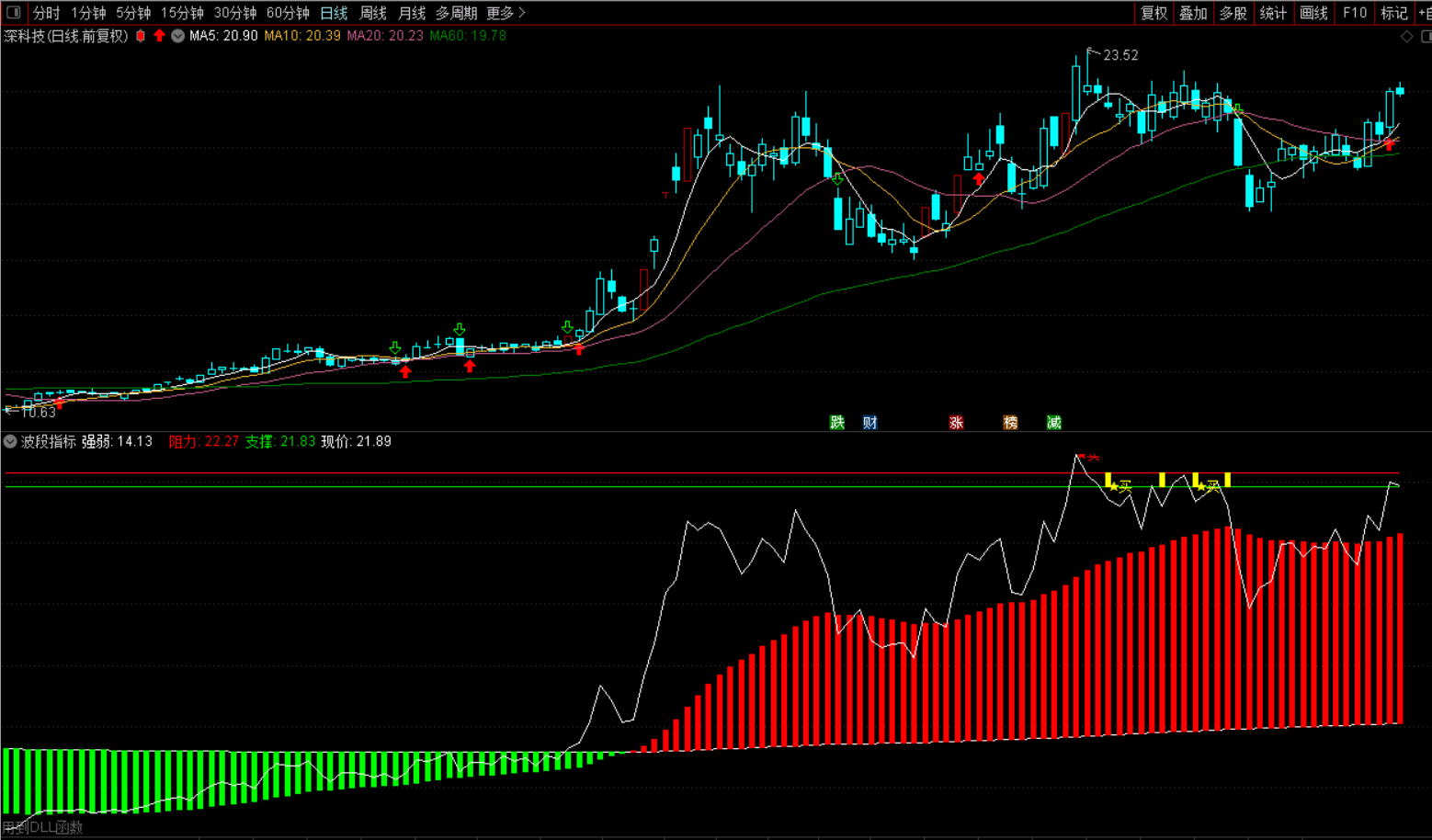Click the 10.63 low price label
The width and height of the screenshot is (1432, 840).
pos(39,413)
